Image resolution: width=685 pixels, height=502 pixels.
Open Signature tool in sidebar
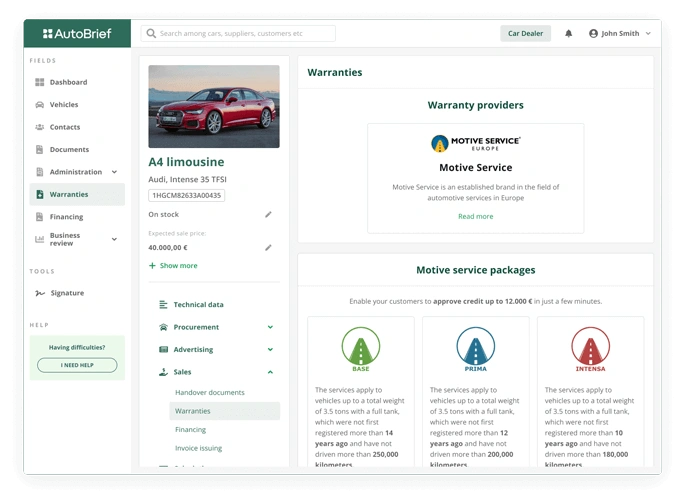pos(67,293)
